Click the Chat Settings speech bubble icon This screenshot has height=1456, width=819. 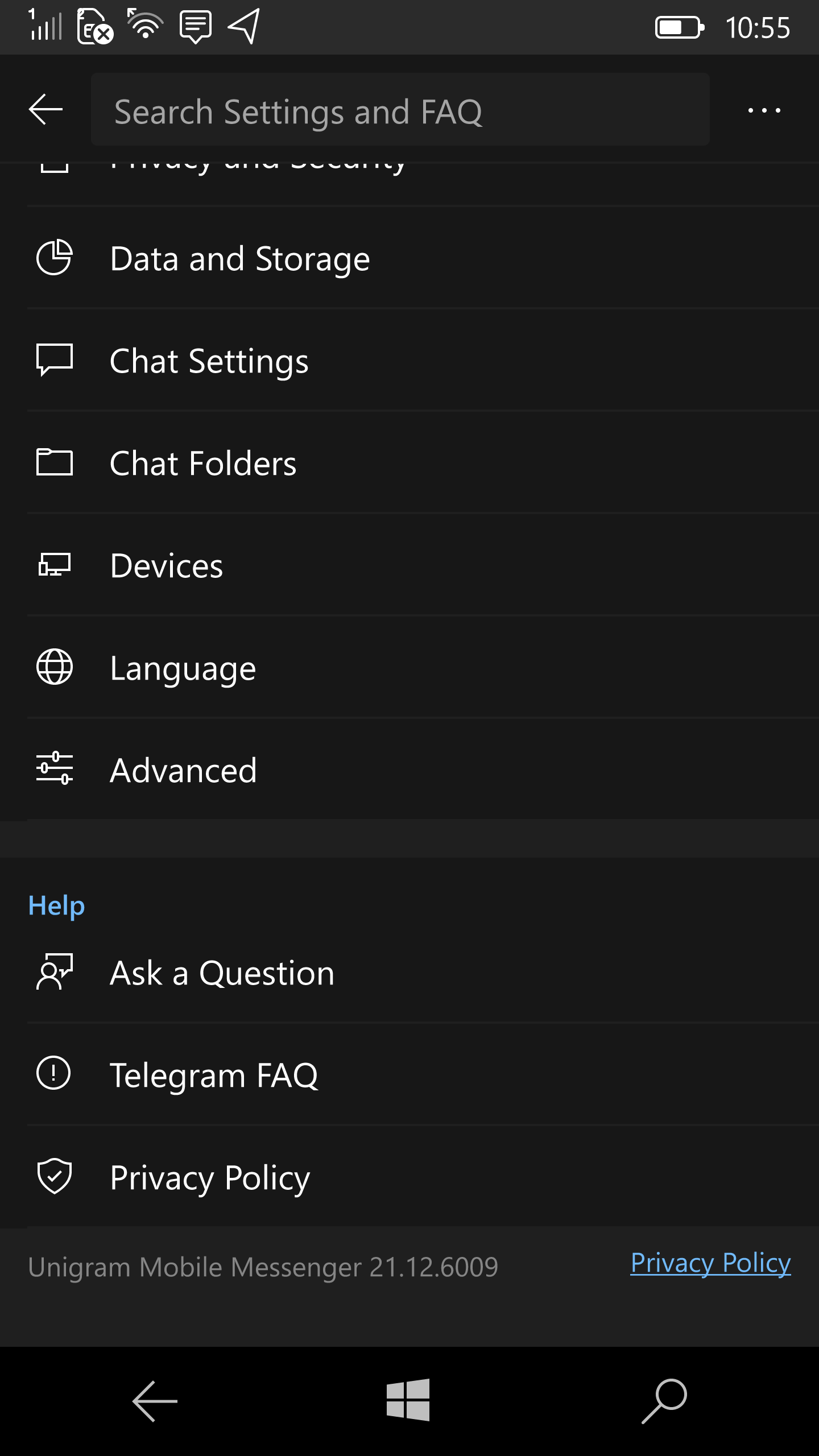coord(55,360)
